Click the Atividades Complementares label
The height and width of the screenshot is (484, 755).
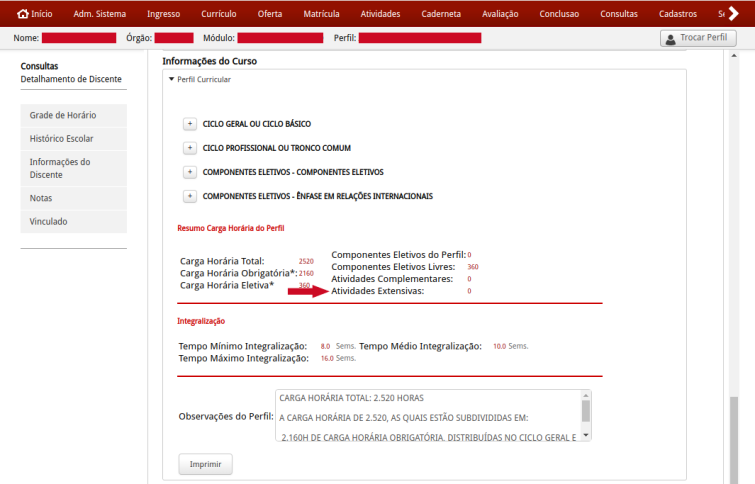pyautogui.click(x=392, y=279)
